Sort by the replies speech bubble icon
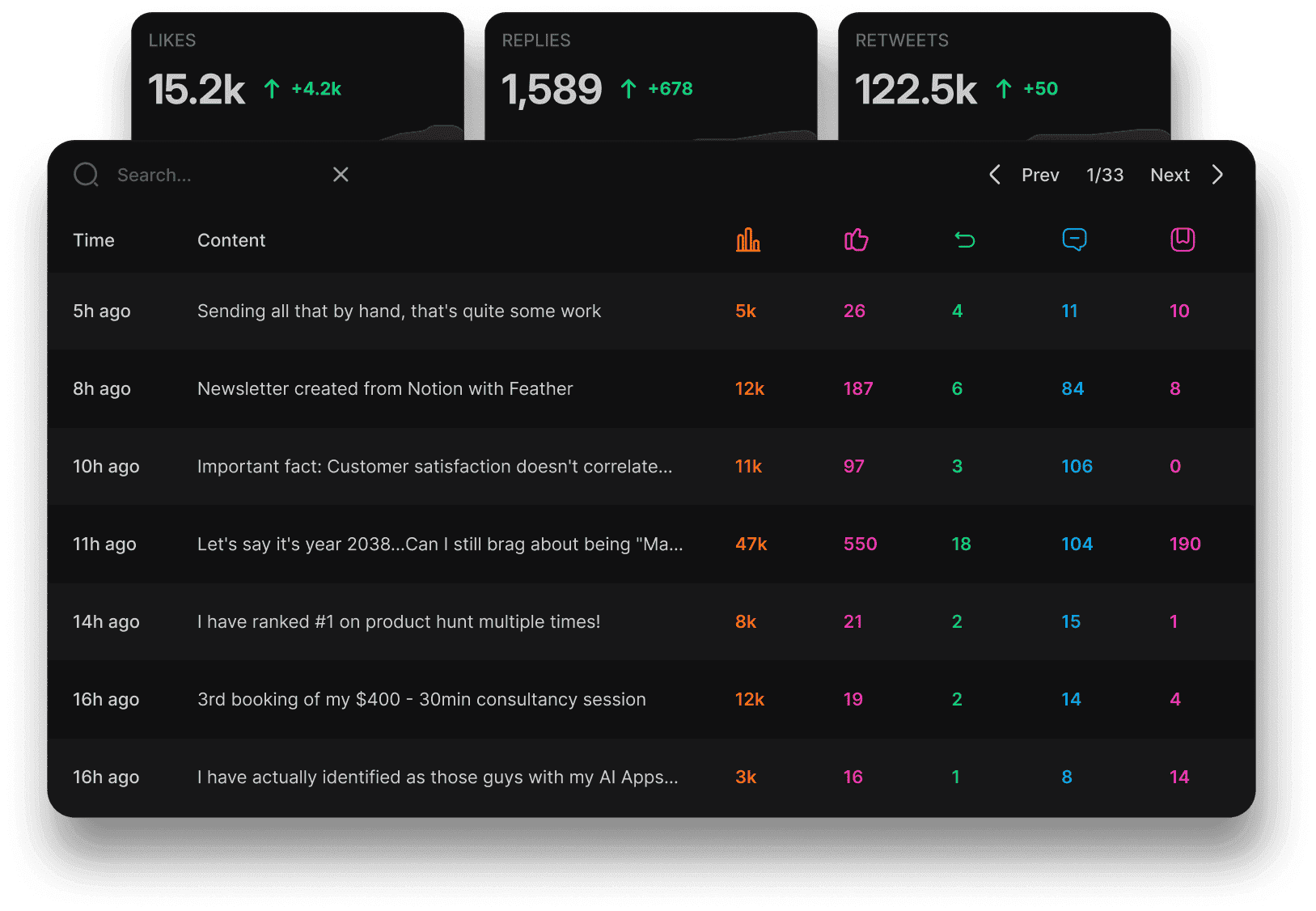 coord(1074,239)
